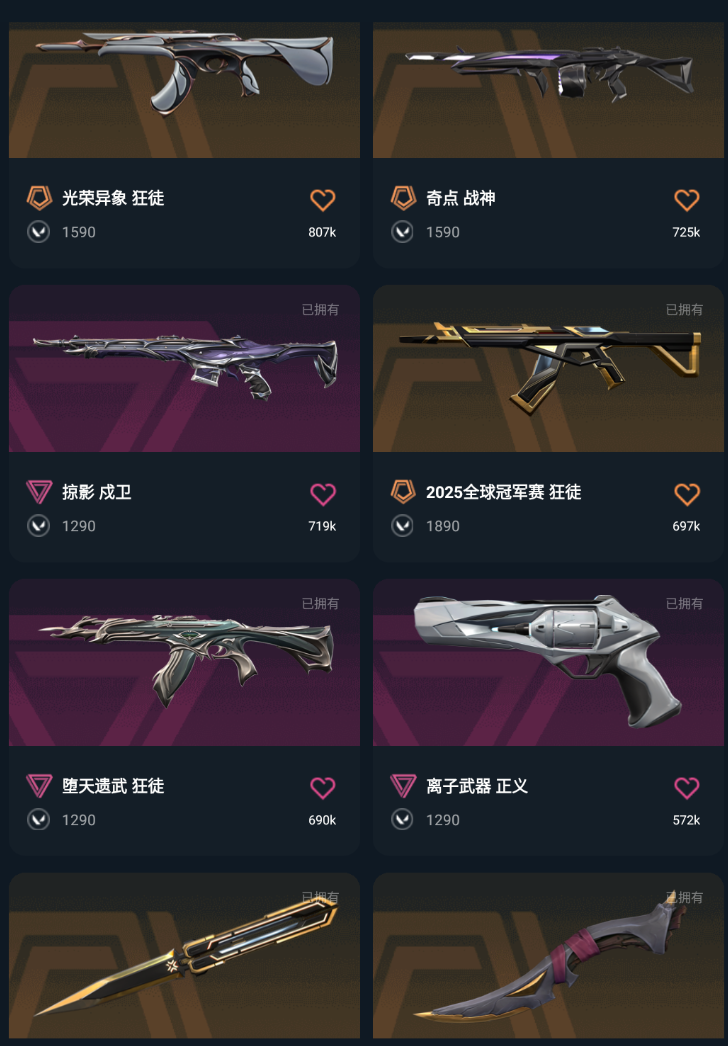
Task: Click the 堕天遗武 狂徒 title text
Action: (113, 786)
